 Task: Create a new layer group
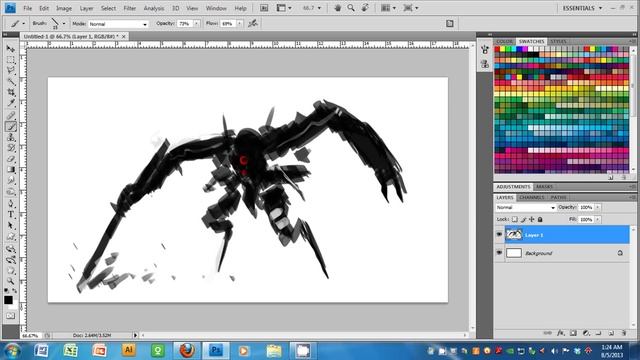598,333
